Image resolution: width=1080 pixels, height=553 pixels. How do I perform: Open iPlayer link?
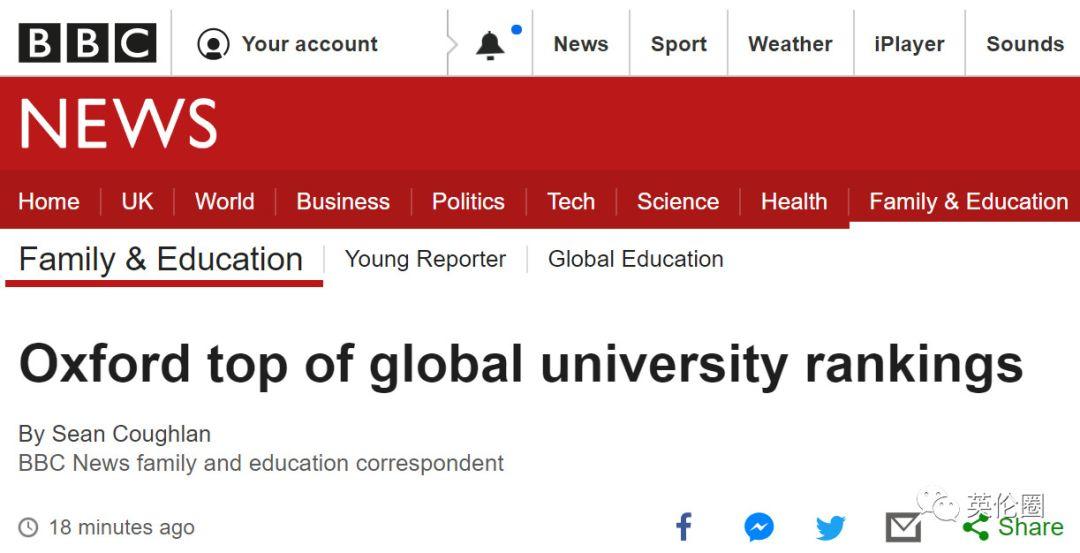click(909, 44)
